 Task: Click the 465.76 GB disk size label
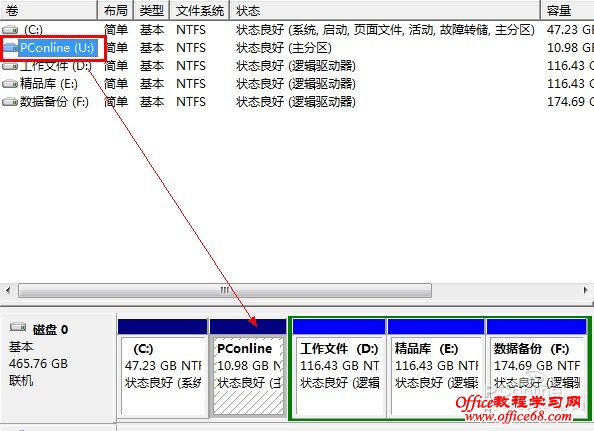38,364
